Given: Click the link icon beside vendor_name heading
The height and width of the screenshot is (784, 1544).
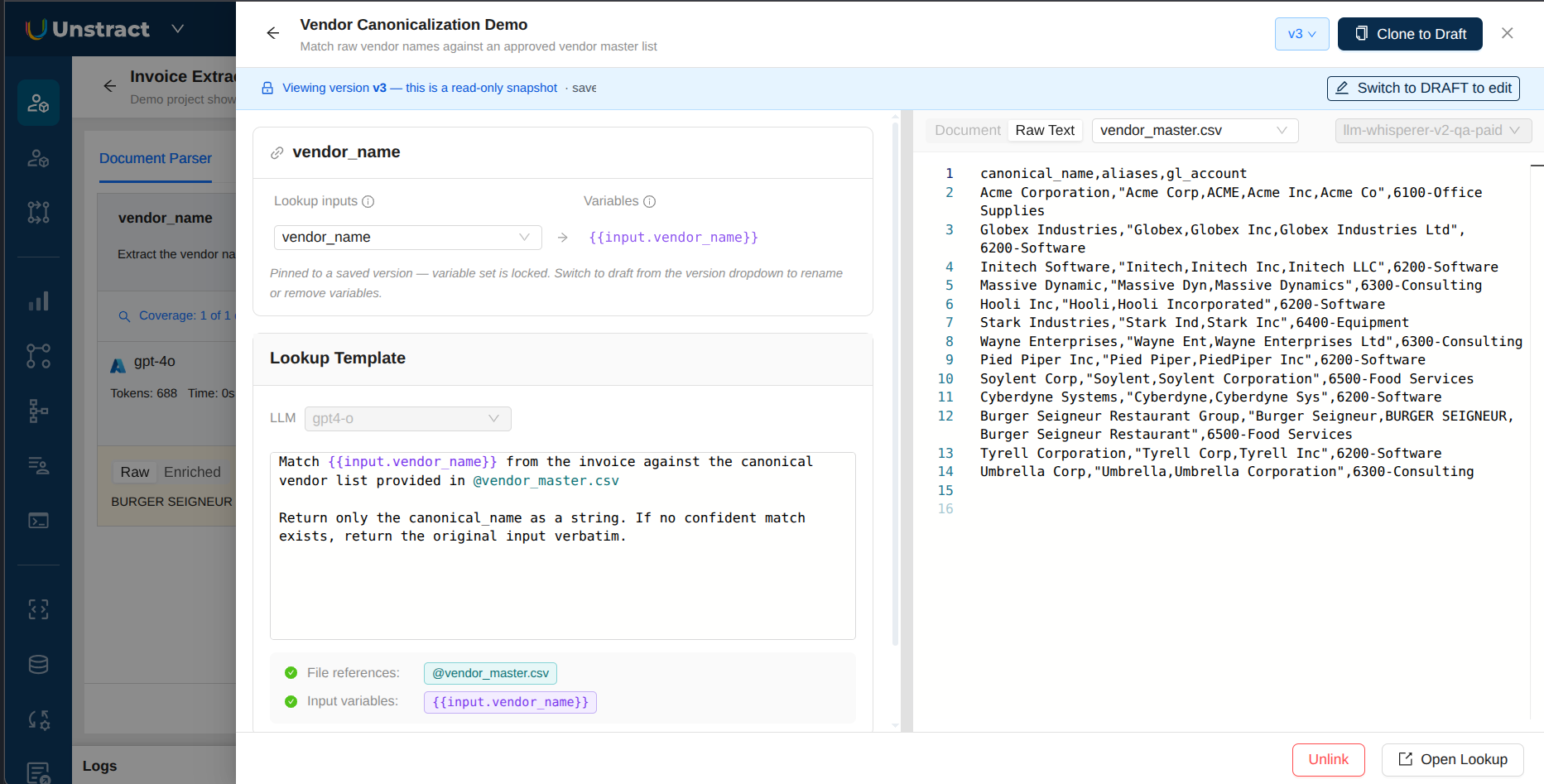Looking at the screenshot, I should click(x=277, y=152).
